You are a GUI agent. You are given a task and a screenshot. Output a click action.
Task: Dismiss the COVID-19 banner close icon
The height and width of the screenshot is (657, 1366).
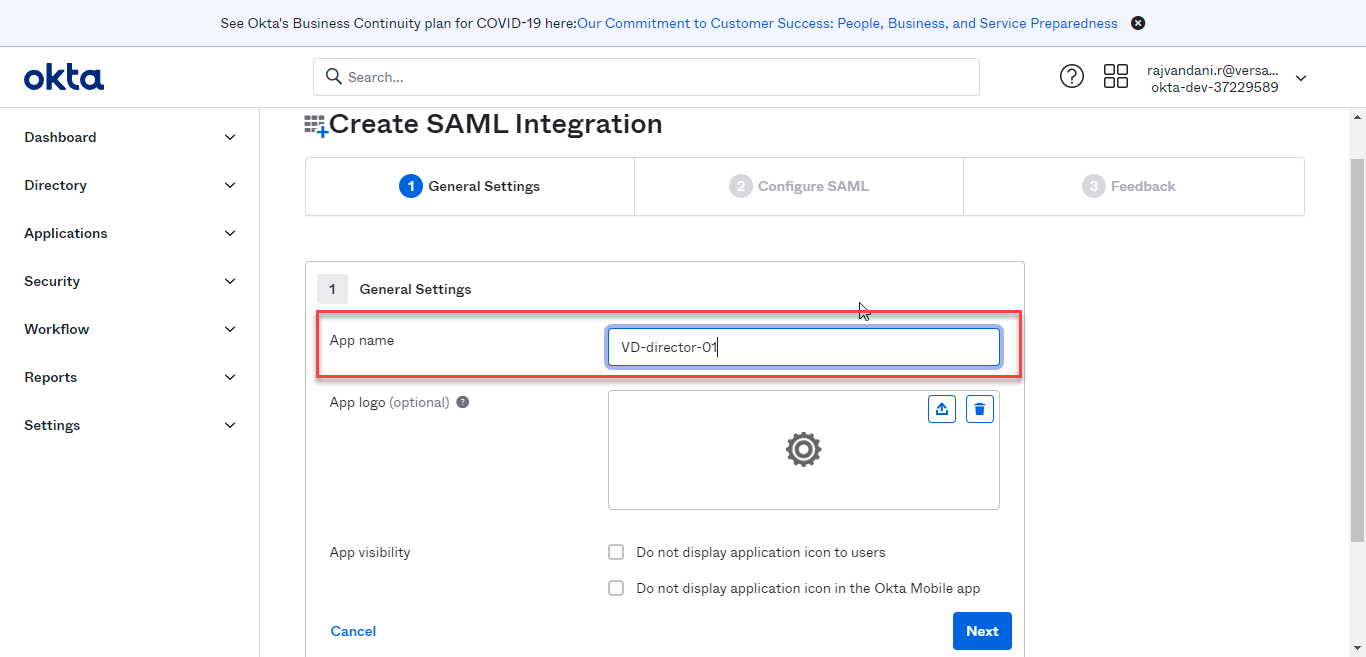(x=1138, y=23)
